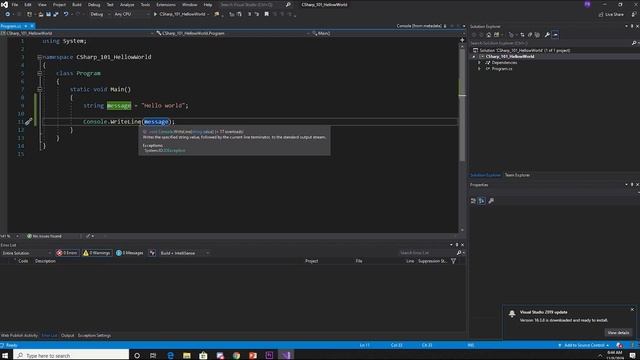
Task: Toggle the 0 Errors filter
Action: 67,253
